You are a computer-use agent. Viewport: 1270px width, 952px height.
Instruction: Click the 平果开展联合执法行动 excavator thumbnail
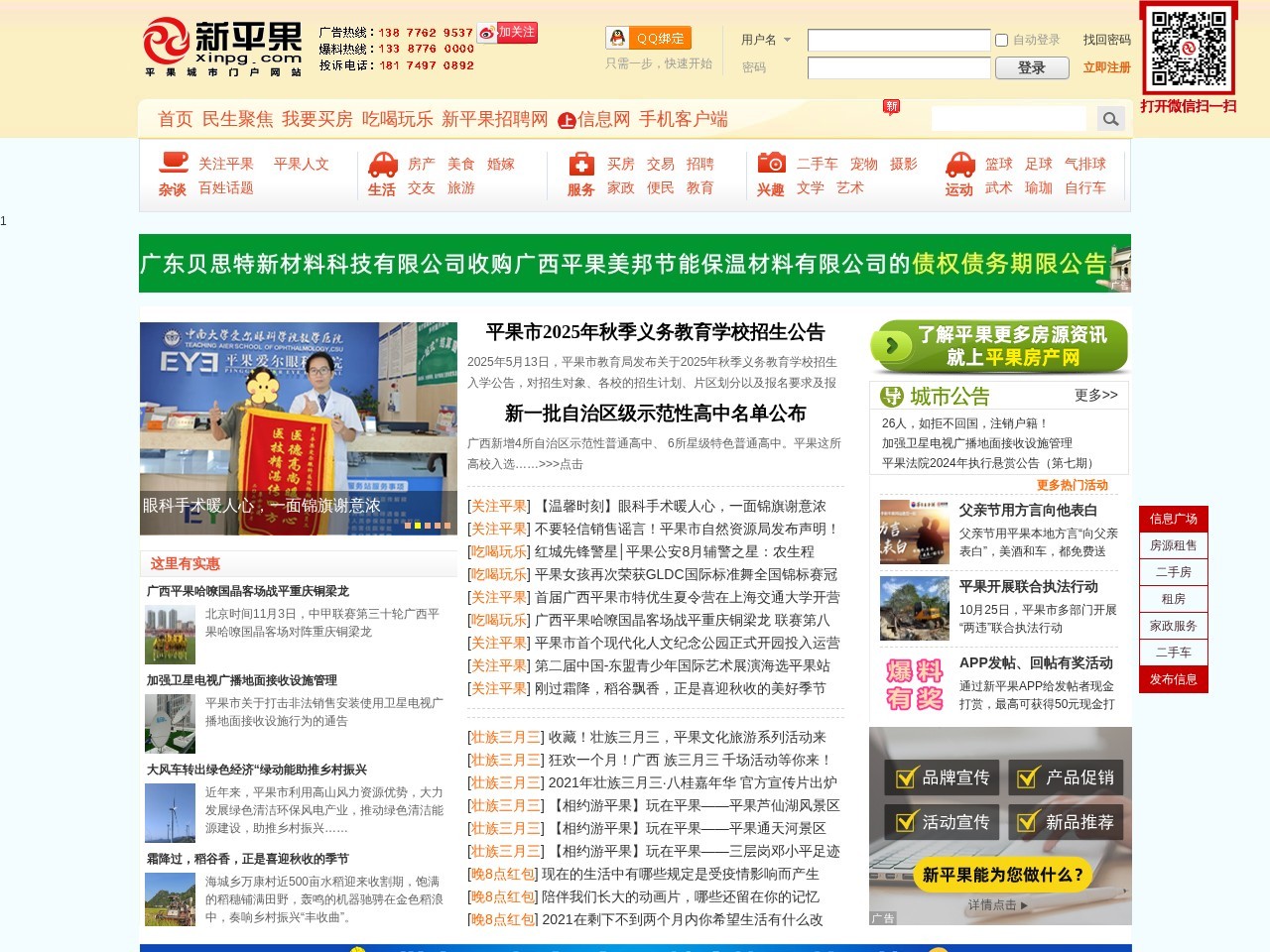pos(914,608)
